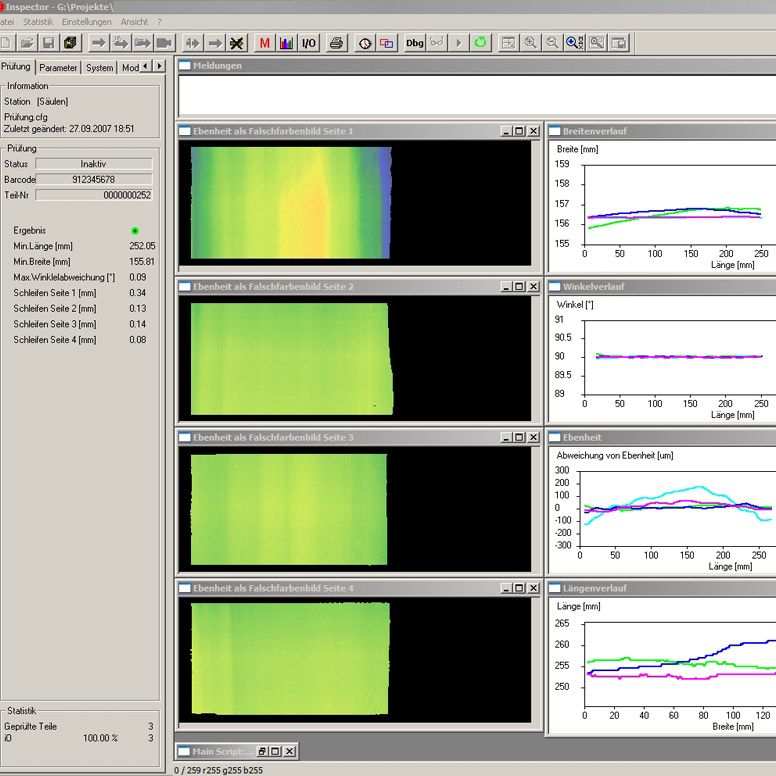The height and width of the screenshot is (776, 776).
Task: Click the Längenverlauf chart title bar
Action: (661, 588)
